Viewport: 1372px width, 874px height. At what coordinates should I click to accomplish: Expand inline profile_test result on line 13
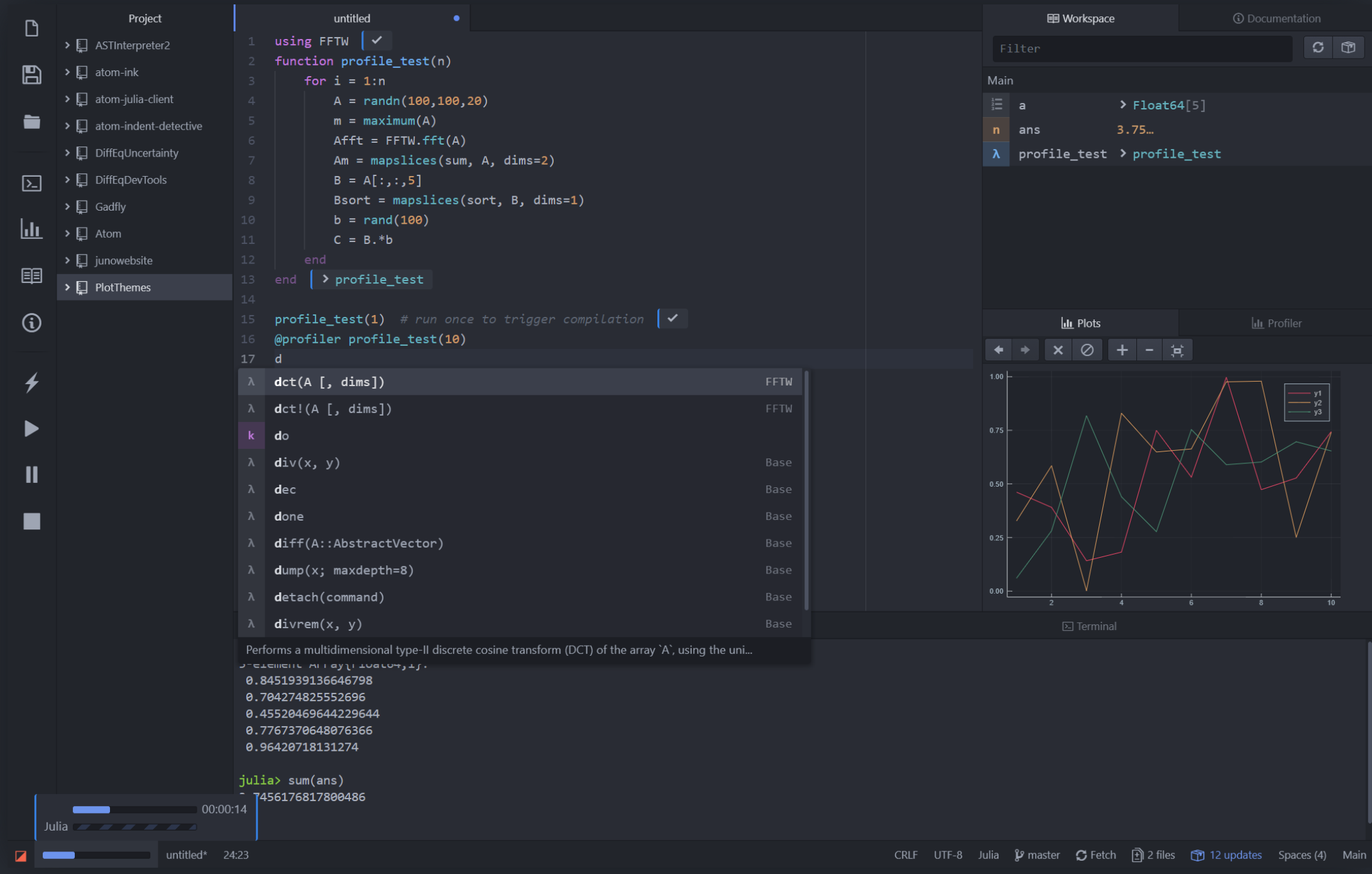pyautogui.click(x=325, y=279)
